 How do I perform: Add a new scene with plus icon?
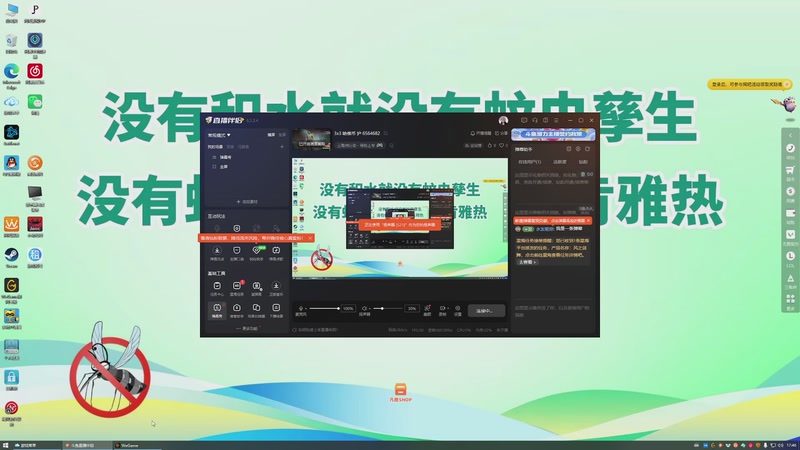[x=282, y=147]
